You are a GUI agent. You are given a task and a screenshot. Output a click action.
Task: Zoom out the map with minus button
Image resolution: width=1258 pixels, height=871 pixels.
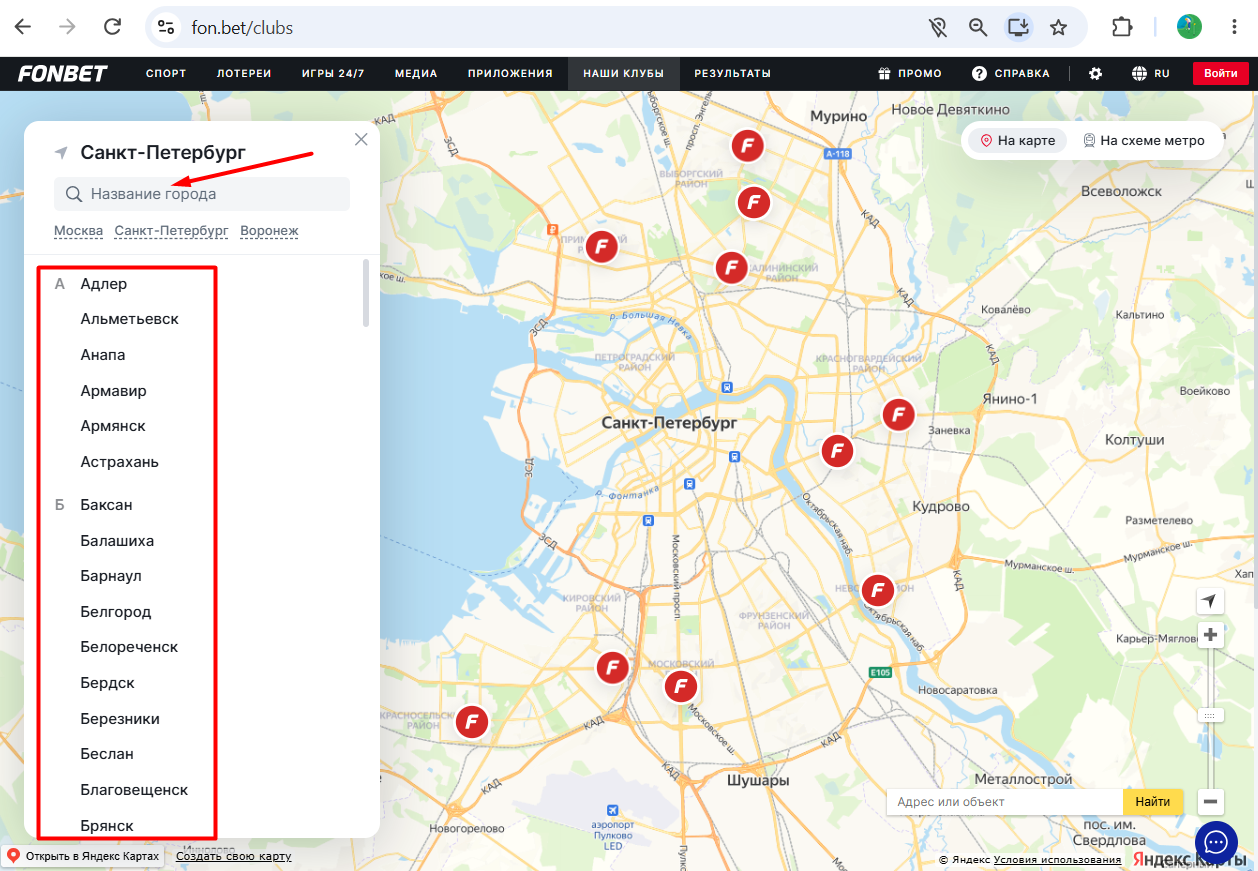(x=1210, y=801)
